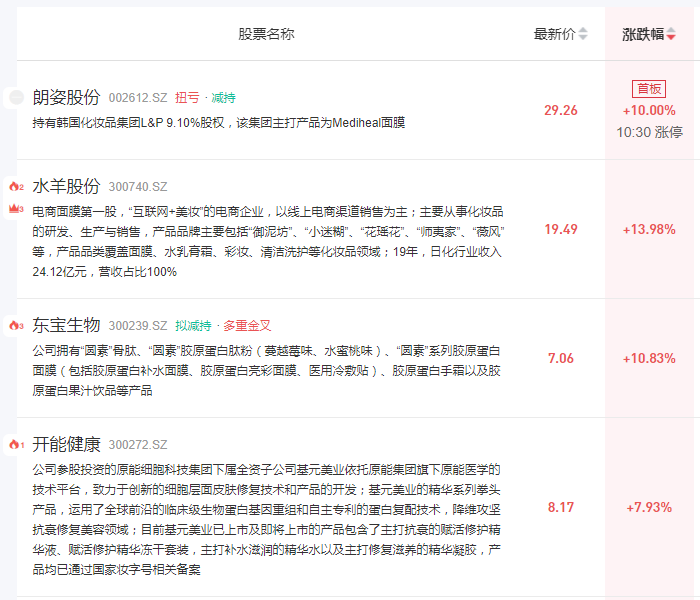Click the red 多重金叉 tag
Viewport: 700px width, 600px height.
(x=247, y=326)
